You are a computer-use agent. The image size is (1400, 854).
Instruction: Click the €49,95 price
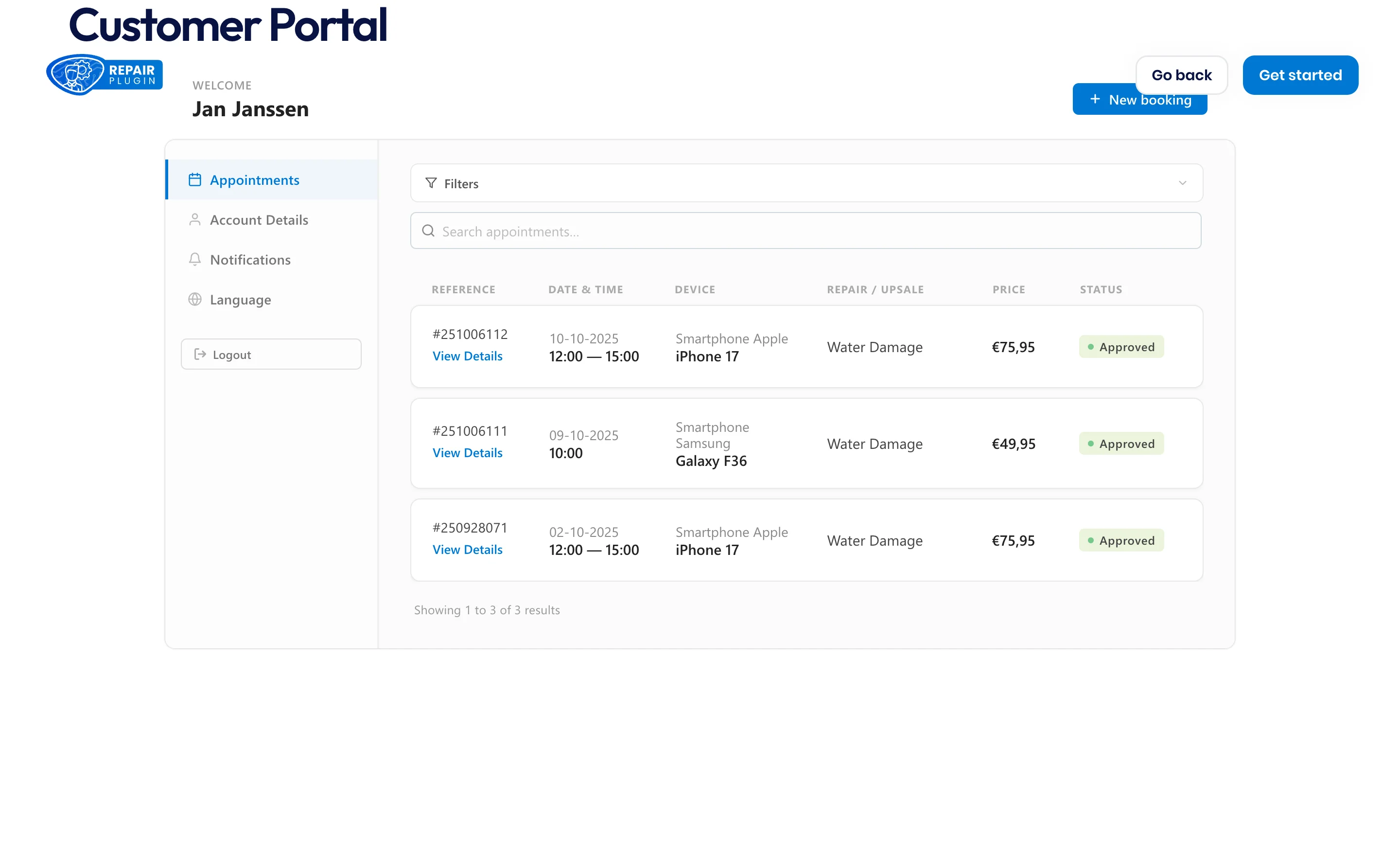[1014, 444]
